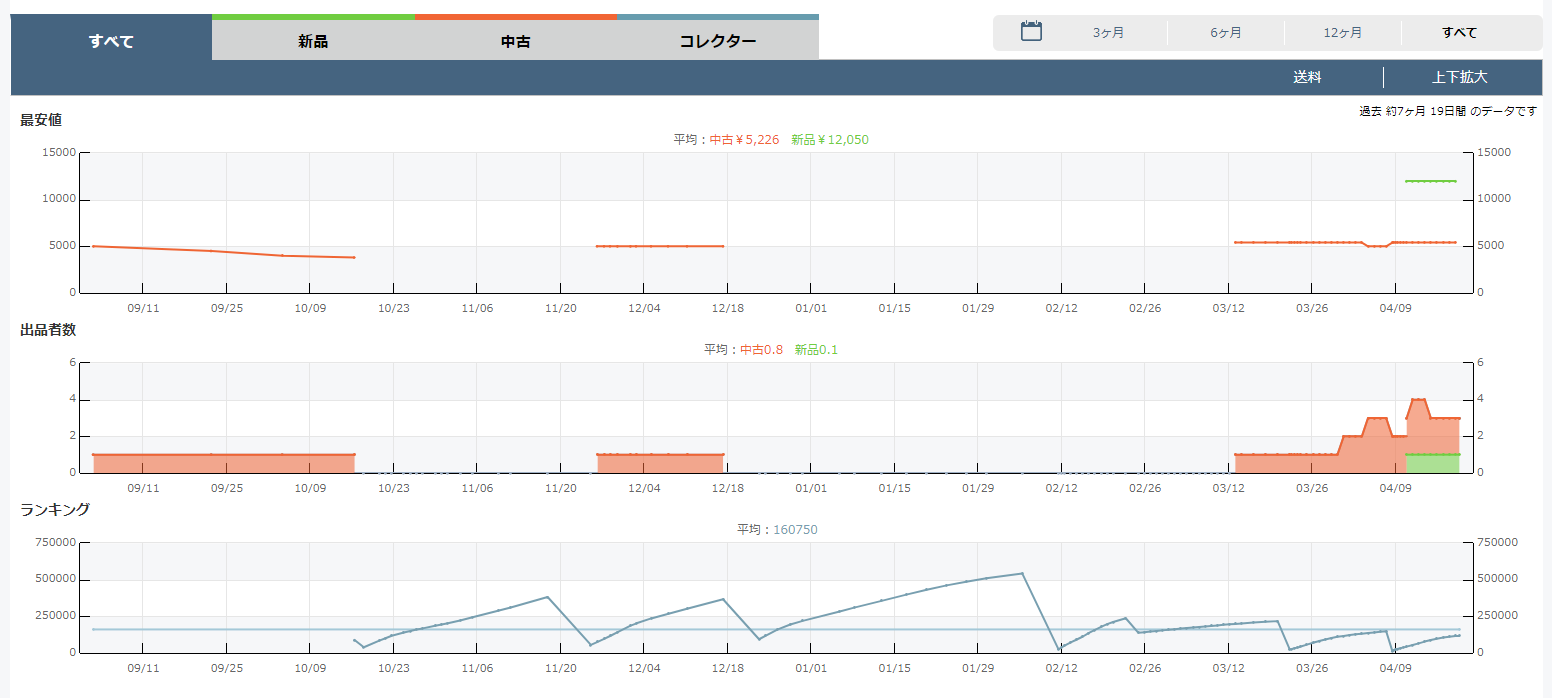Viewport: 1552px width, 698px height.
Task: Switch to the 新品 tab
Action: tap(313, 41)
